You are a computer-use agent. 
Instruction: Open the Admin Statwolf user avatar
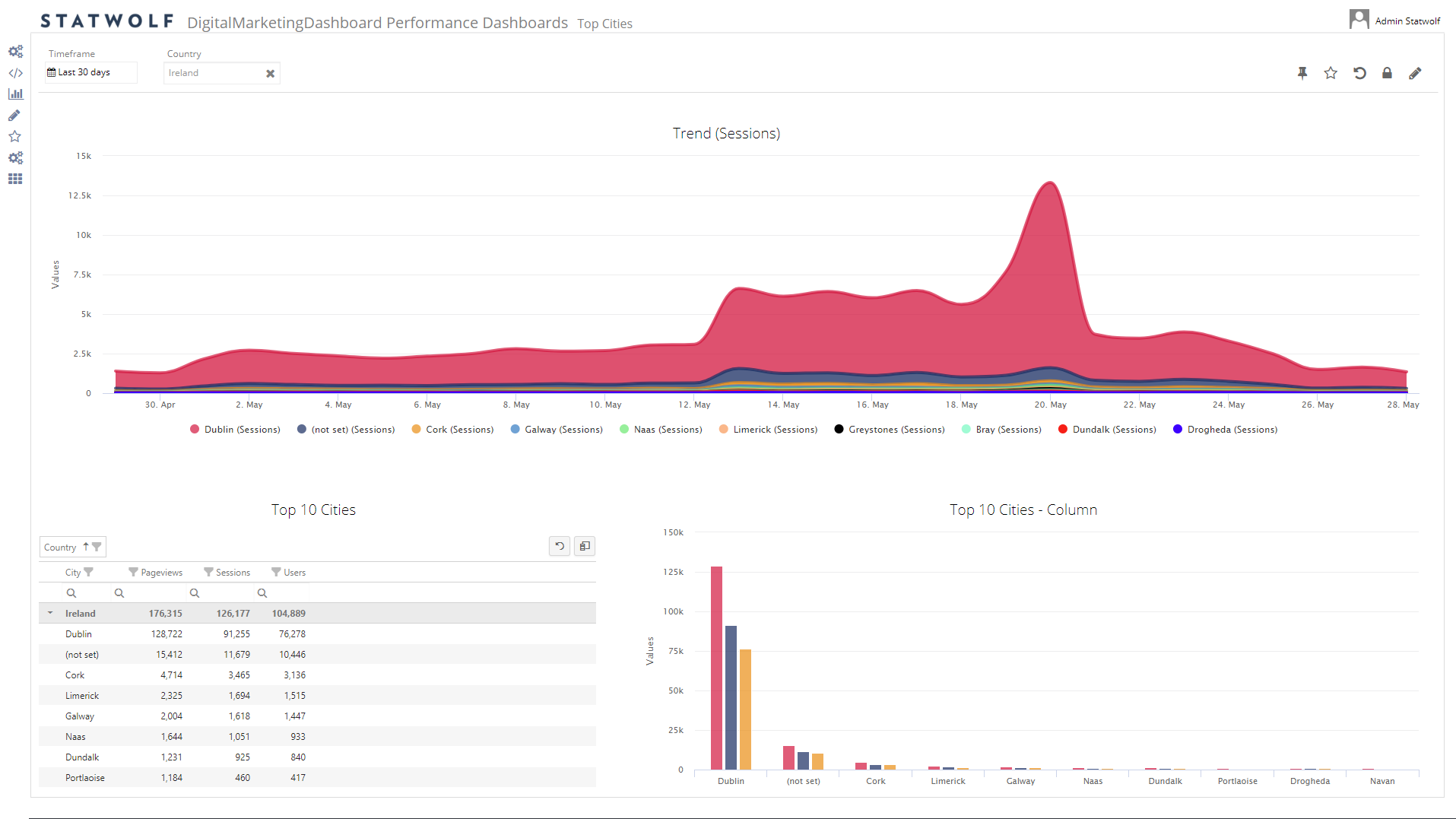point(1359,19)
